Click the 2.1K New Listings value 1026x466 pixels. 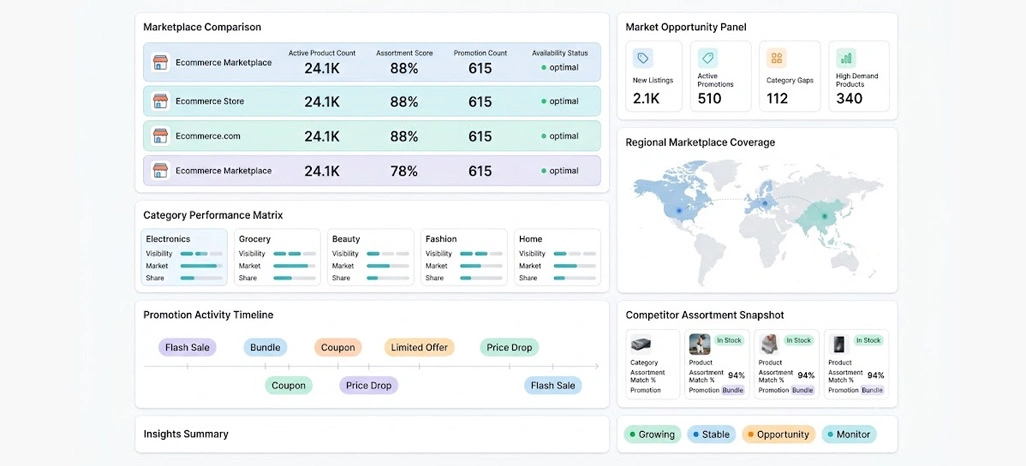646,99
